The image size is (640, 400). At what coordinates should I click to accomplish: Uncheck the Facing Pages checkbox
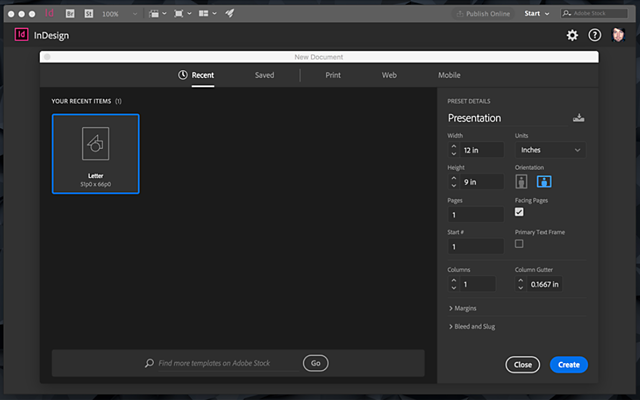[x=519, y=212]
